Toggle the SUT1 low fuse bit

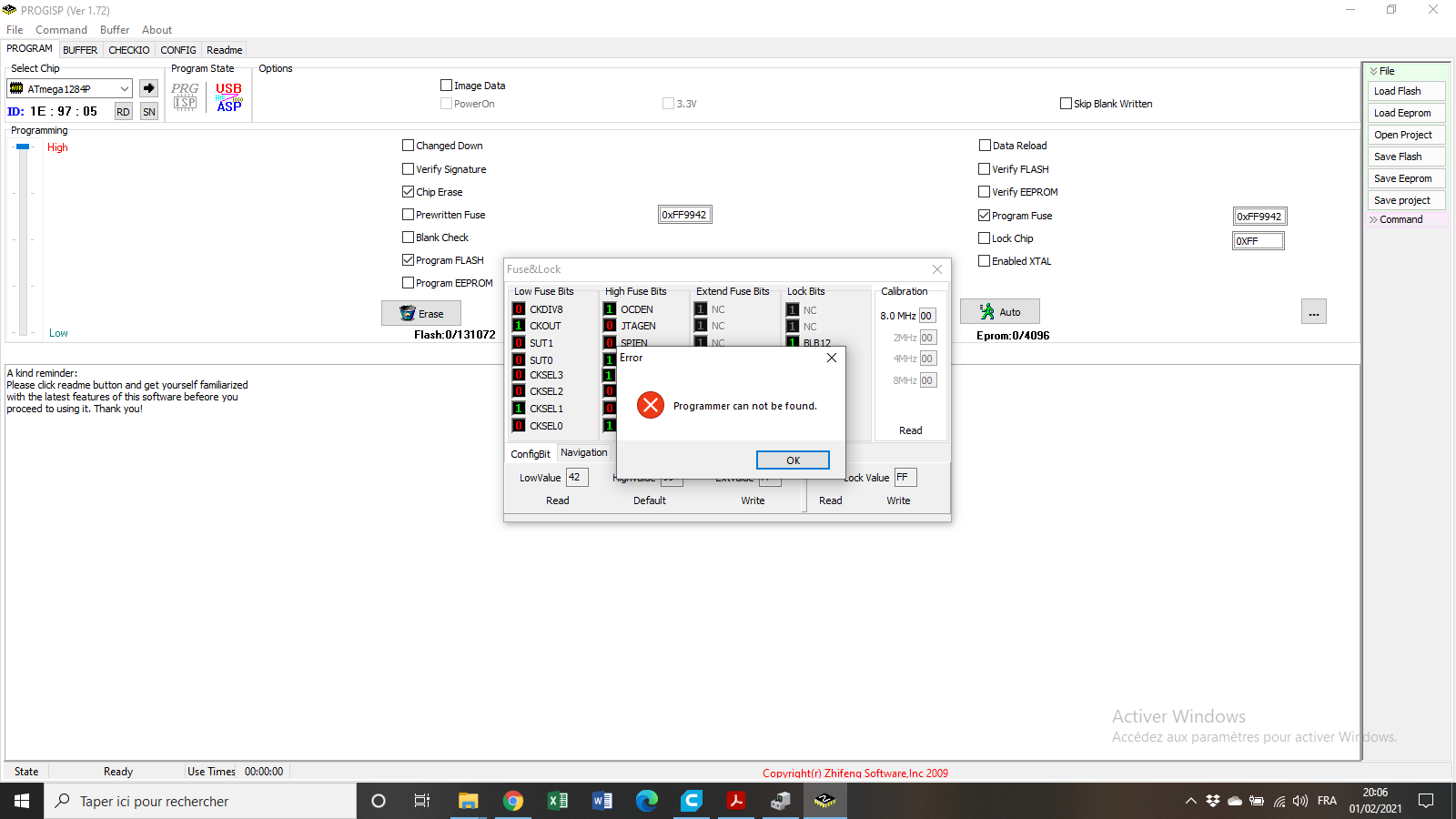pos(519,343)
